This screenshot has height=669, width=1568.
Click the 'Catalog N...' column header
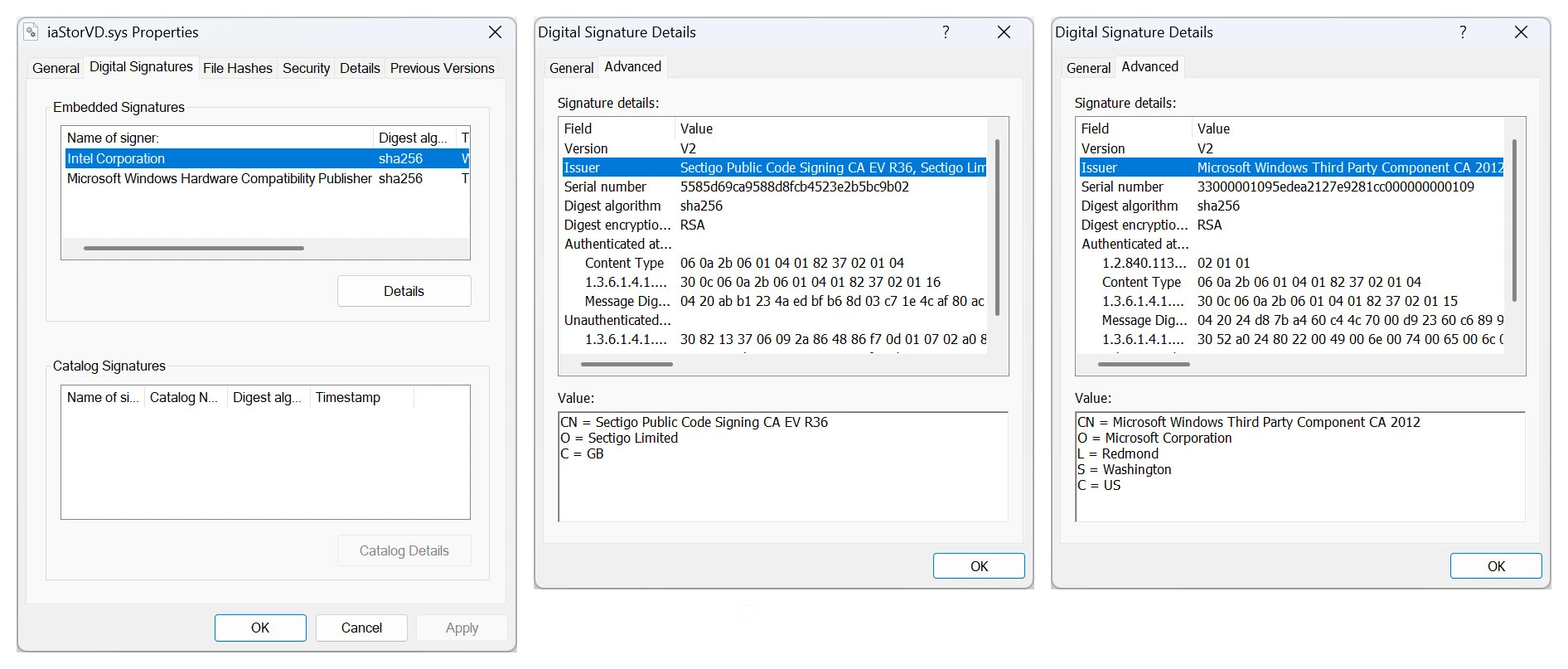(185, 397)
